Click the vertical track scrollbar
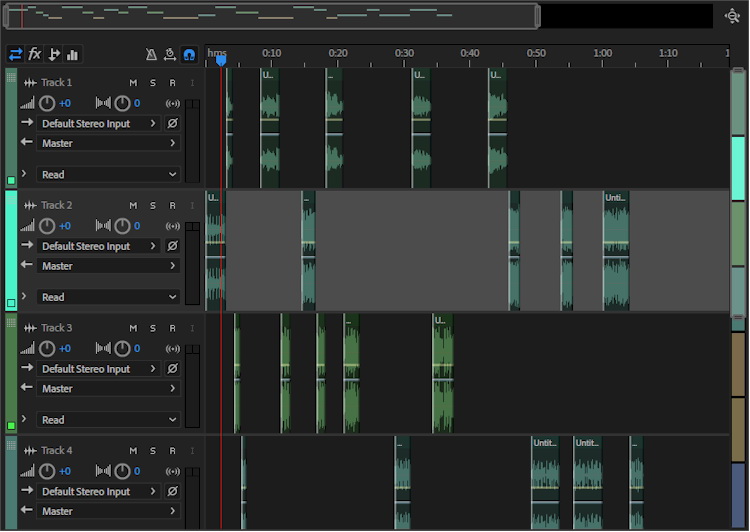Viewport: 750px width, 532px height. (738, 193)
